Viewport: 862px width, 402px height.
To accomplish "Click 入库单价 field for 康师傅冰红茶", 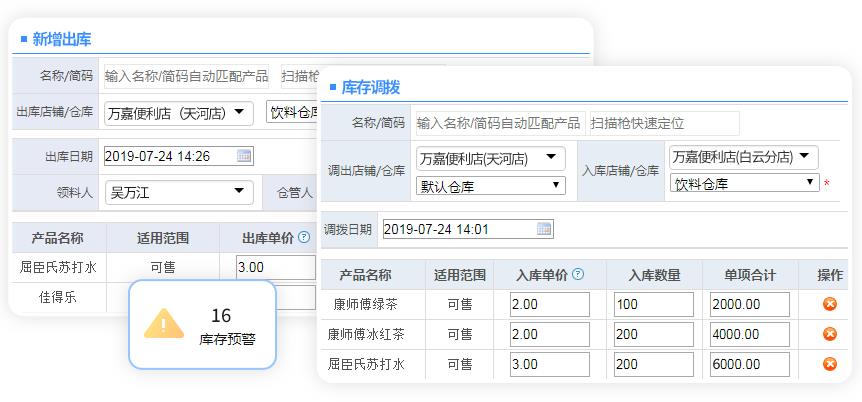I will 550,334.
